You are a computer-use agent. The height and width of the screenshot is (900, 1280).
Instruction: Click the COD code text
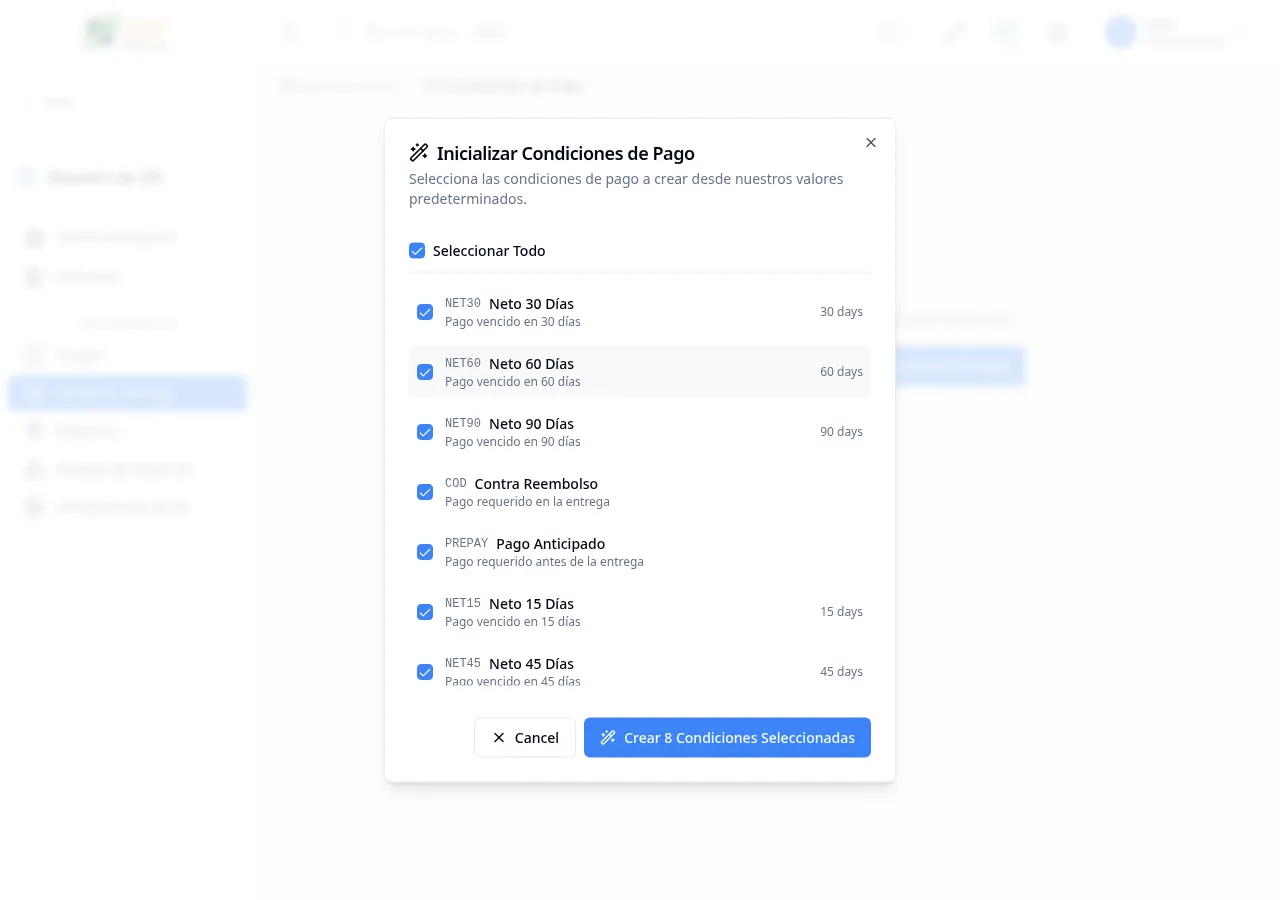pos(456,483)
